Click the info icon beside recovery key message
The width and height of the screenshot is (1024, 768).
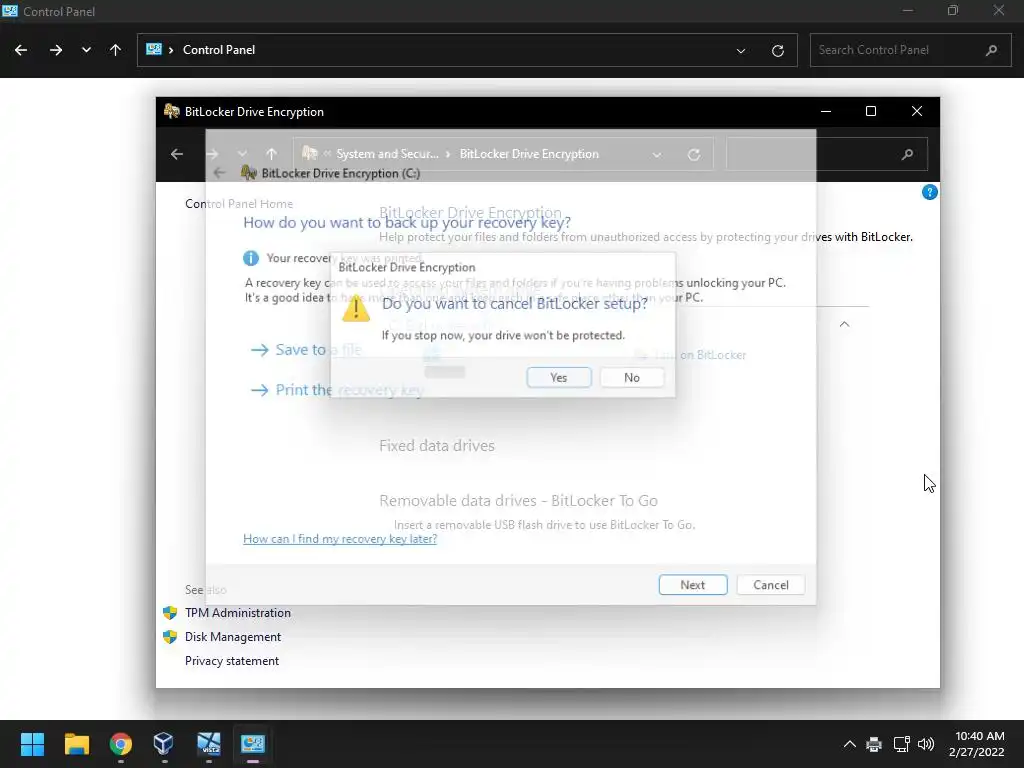[251, 258]
